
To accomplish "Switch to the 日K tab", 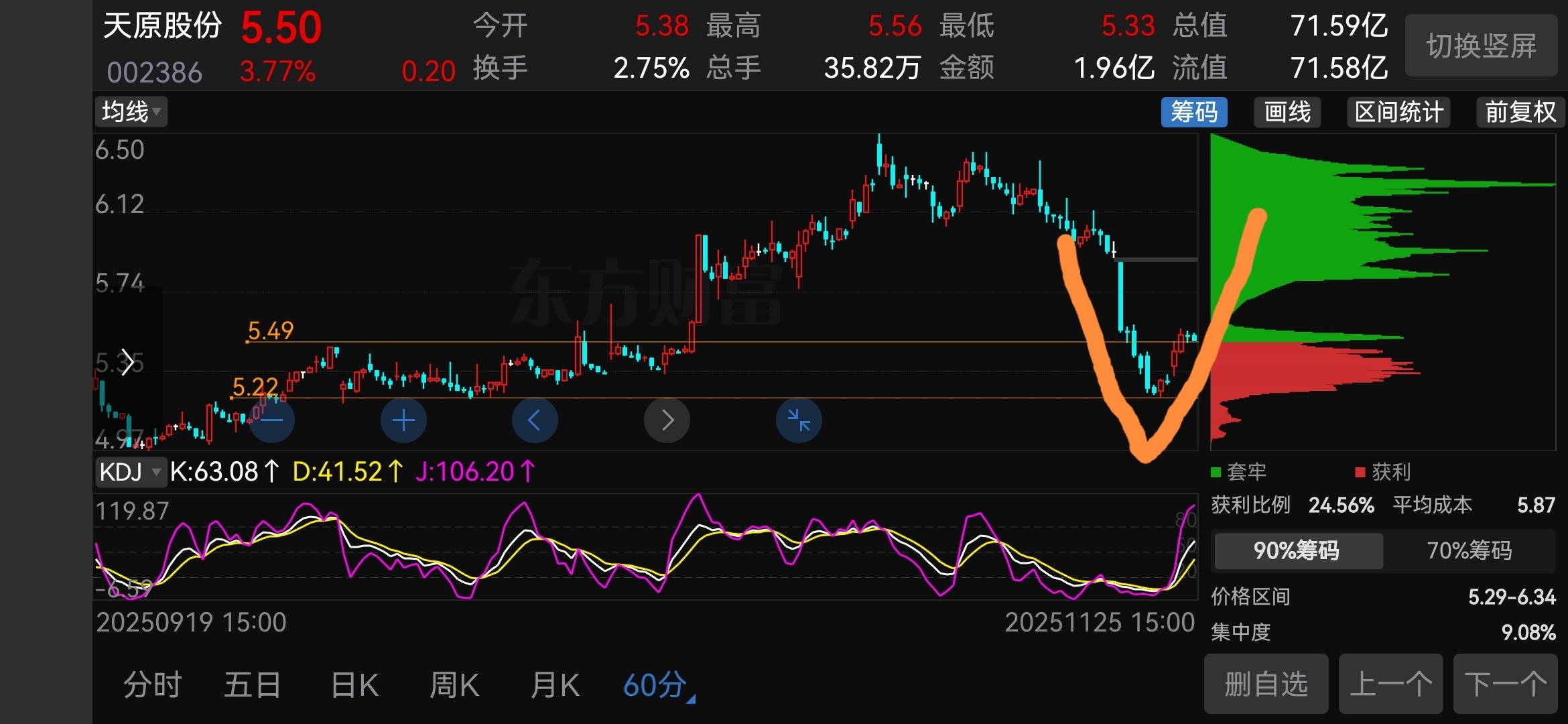I will pyautogui.click(x=354, y=686).
